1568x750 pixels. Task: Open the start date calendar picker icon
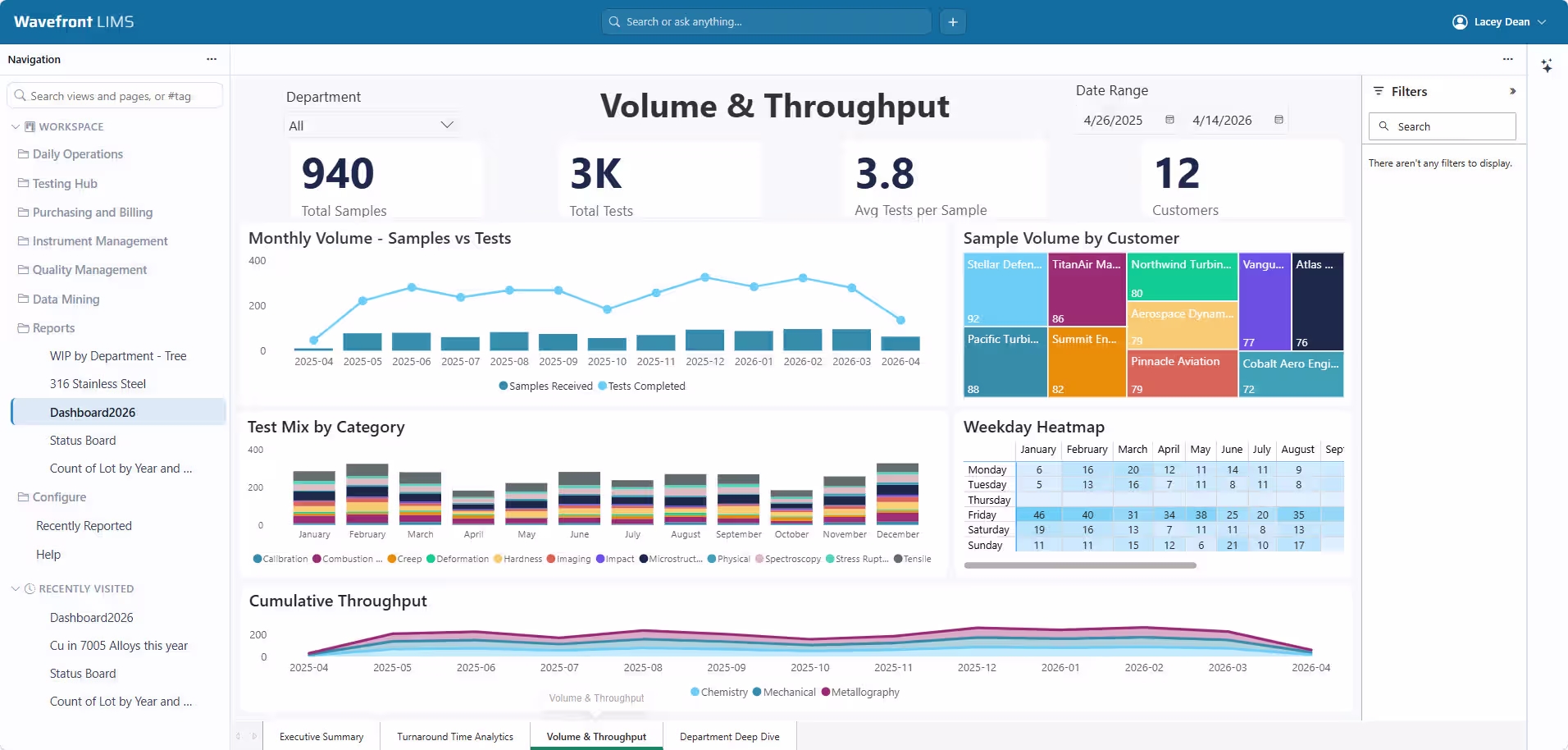(x=1169, y=120)
